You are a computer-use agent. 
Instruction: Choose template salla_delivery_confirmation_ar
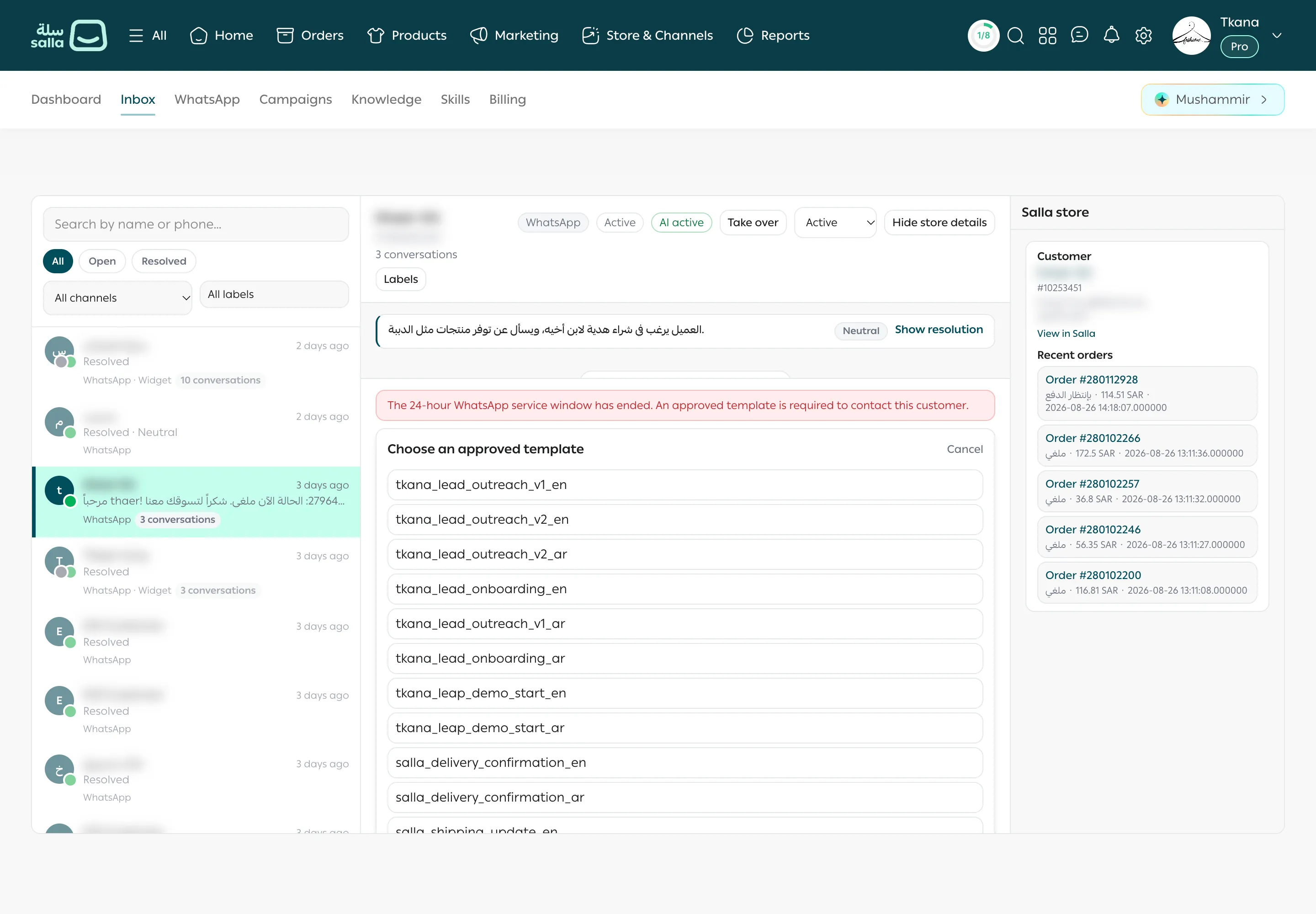(685, 798)
